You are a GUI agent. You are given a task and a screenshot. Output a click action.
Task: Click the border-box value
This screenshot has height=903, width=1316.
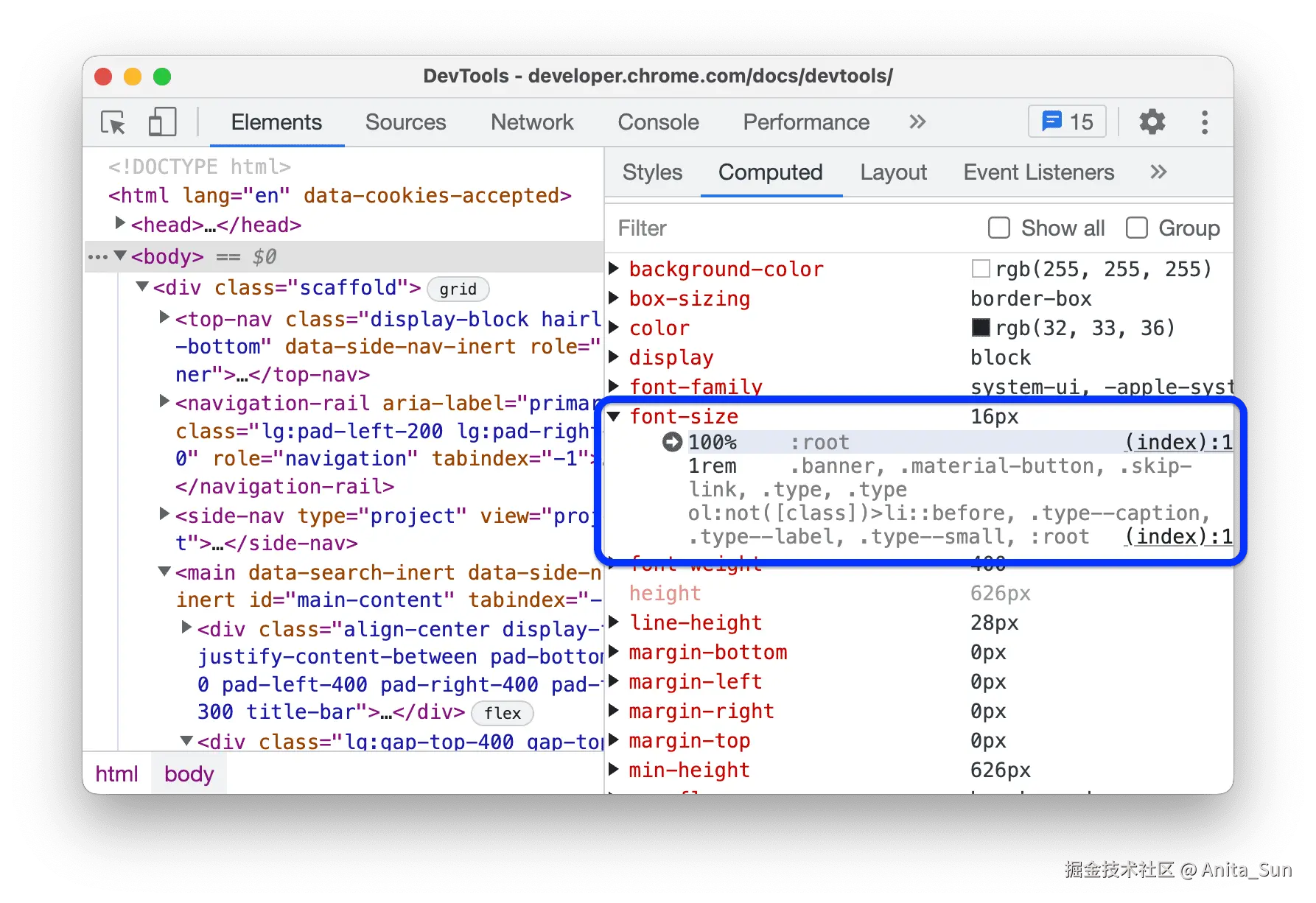click(x=1031, y=298)
